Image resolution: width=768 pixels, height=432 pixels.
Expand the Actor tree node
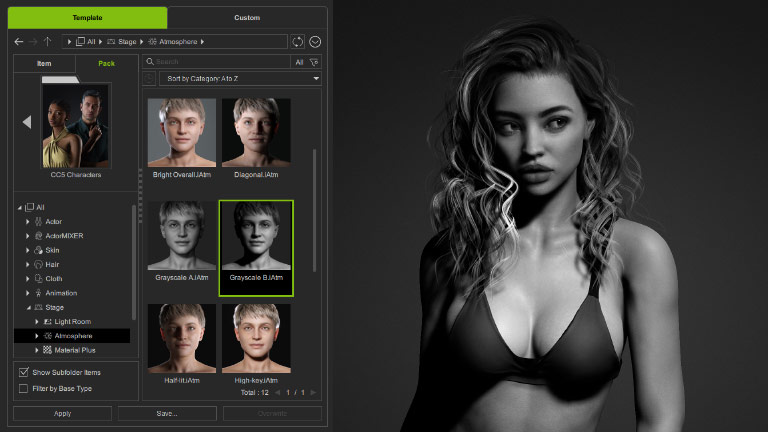pos(27,221)
